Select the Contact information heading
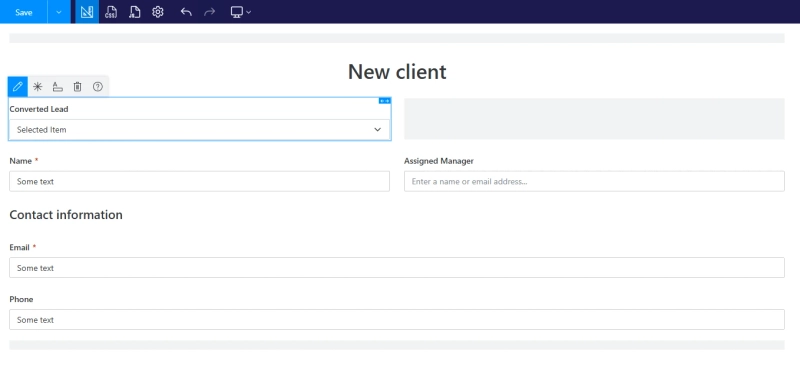 point(66,215)
